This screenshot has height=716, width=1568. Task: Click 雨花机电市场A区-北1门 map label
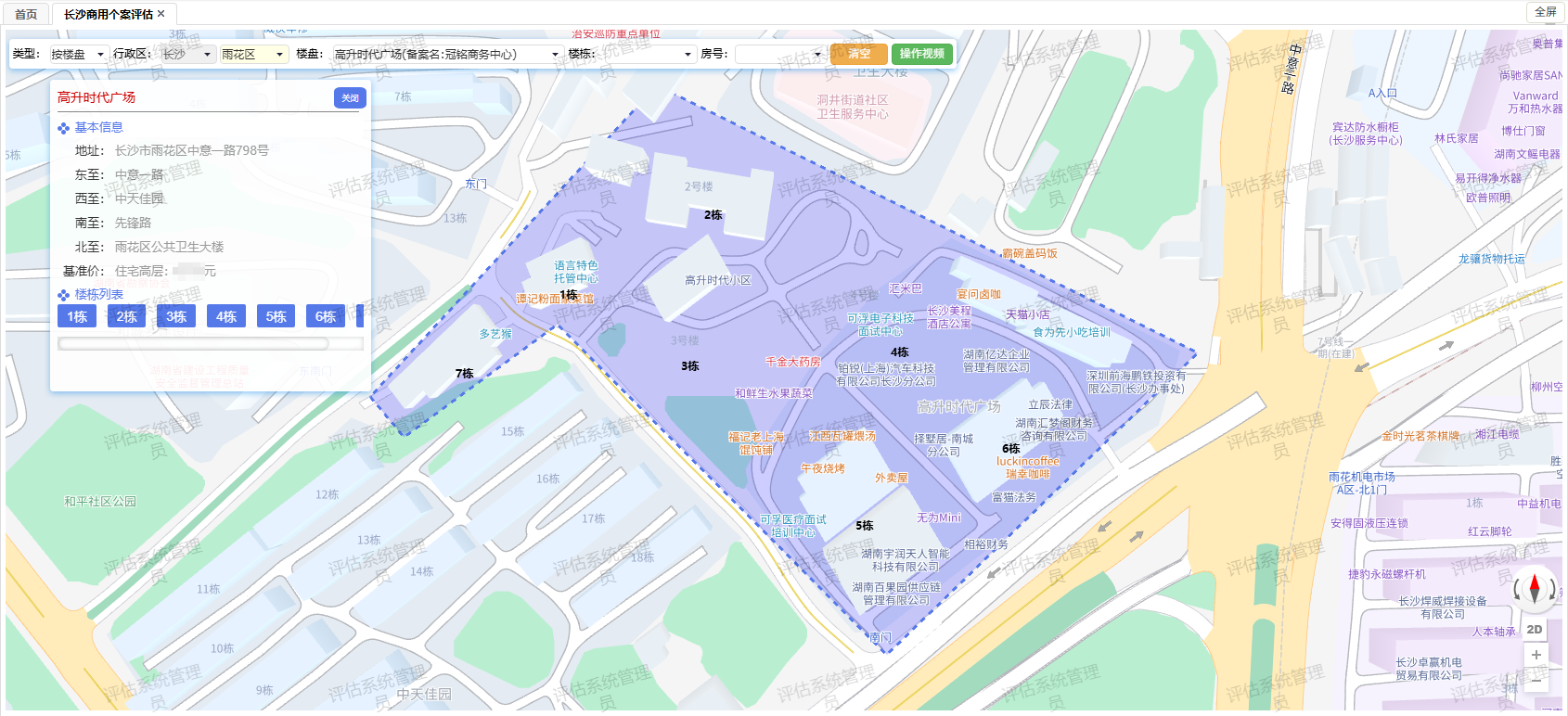[x=1362, y=483]
